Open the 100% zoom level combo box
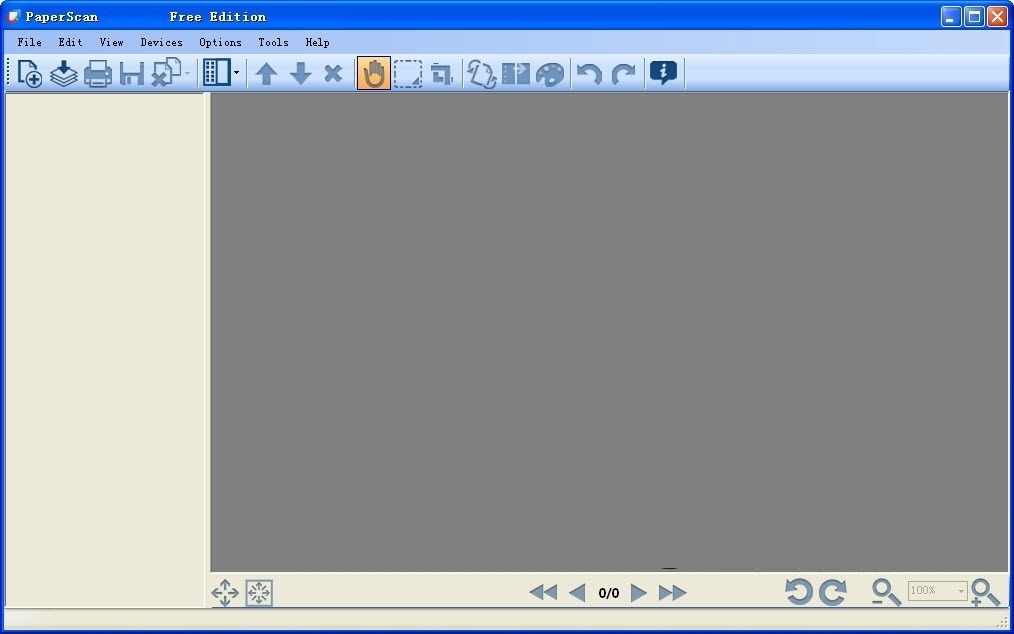Screen dimensions: 1014x634 coord(938,591)
